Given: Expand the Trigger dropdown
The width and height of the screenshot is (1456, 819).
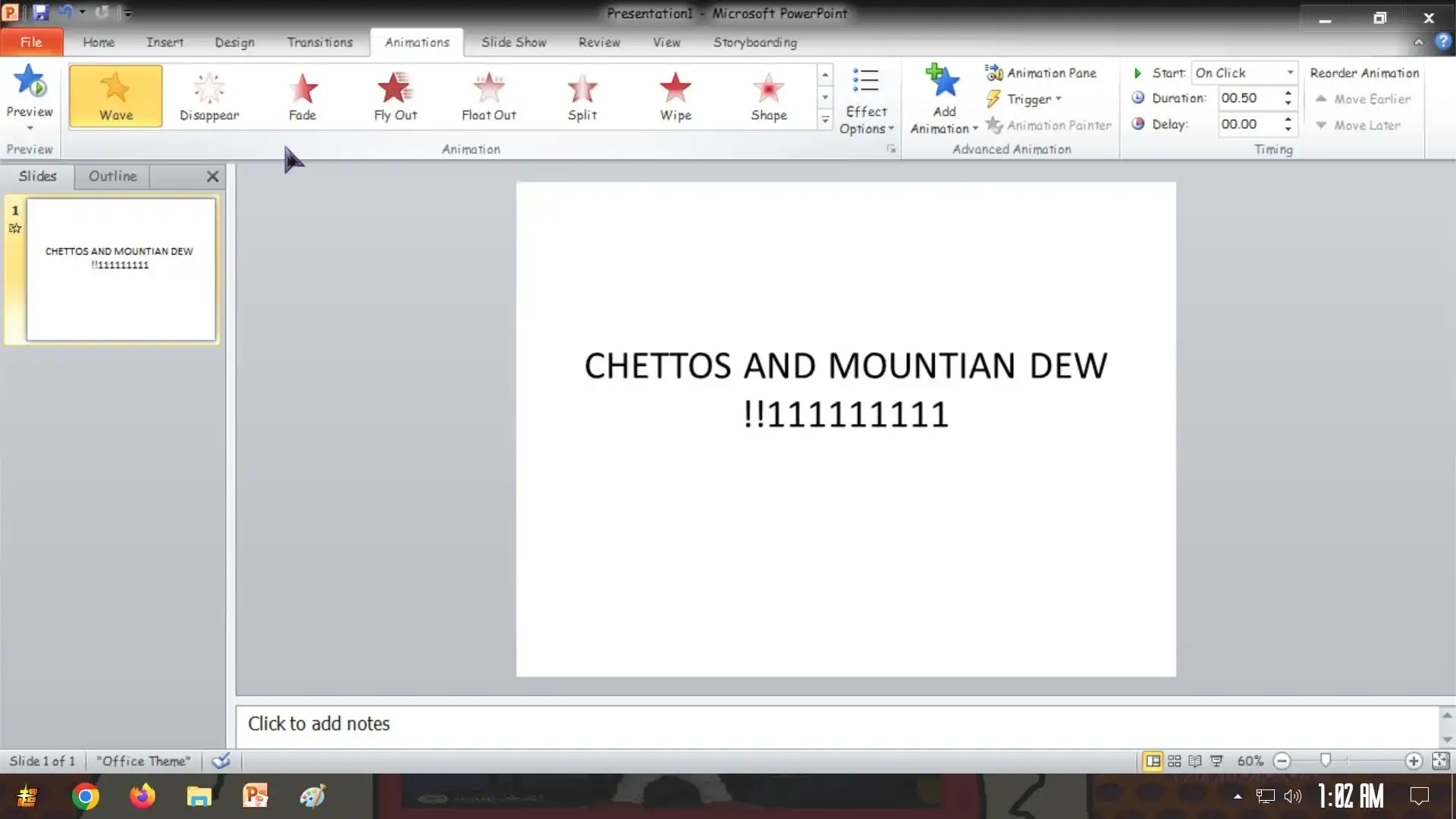Looking at the screenshot, I should coord(1033,99).
